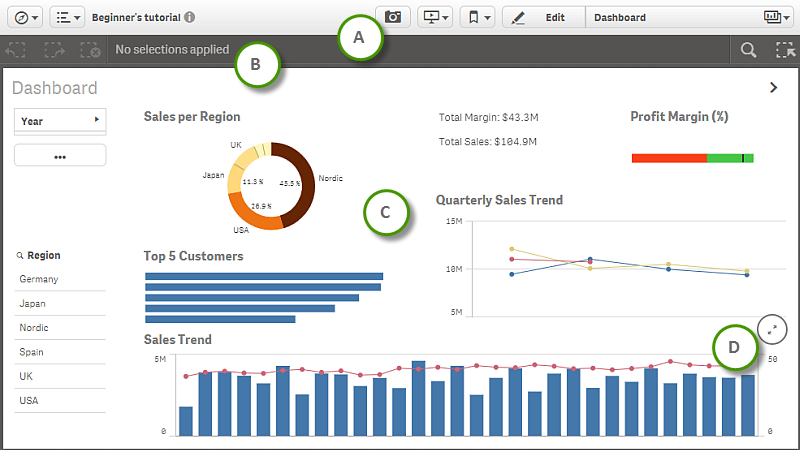Select Germany in the Region list
The width and height of the screenshot is (800, 450).
click(x=39, y=279)
